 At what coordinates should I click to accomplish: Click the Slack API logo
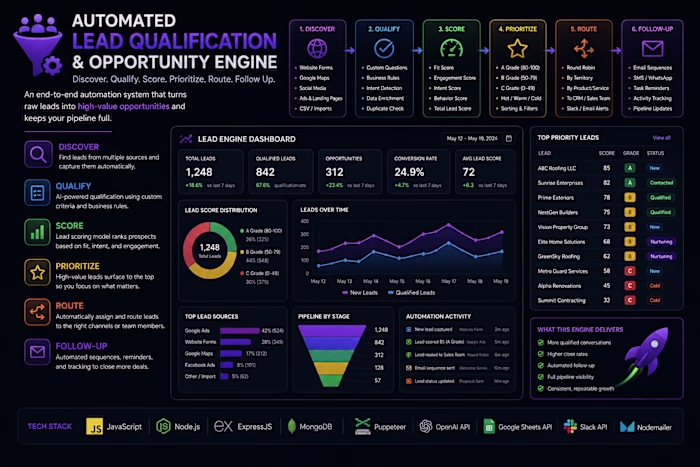(x=570, y=426)
